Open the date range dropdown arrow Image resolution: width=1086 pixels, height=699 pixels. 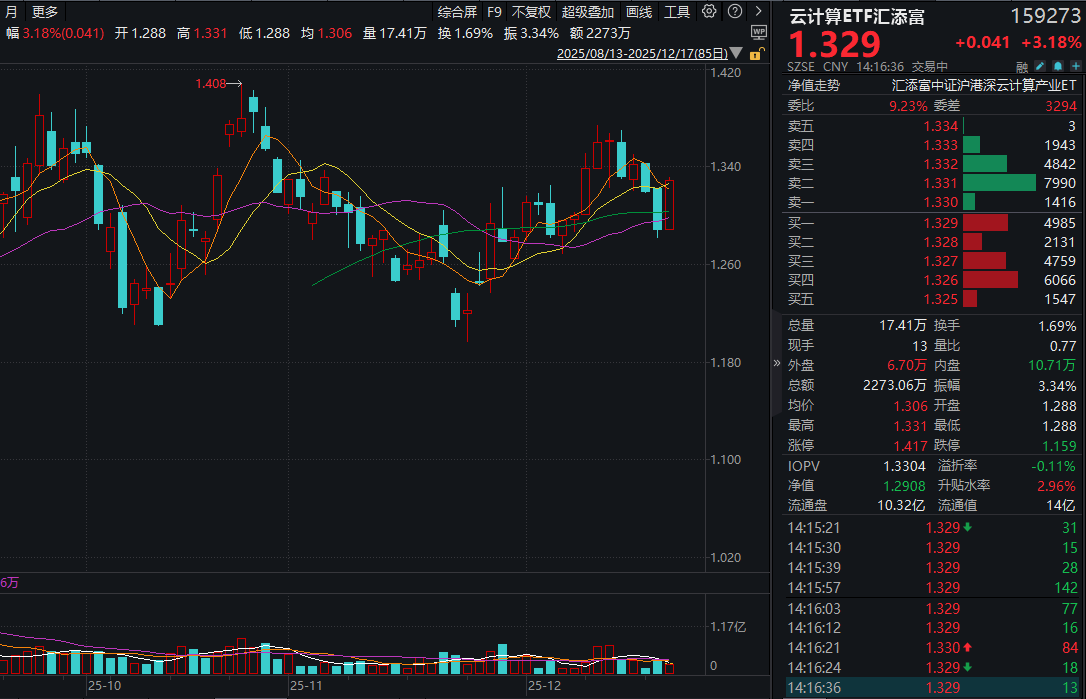pyautogui.click(x=736, y=54)
